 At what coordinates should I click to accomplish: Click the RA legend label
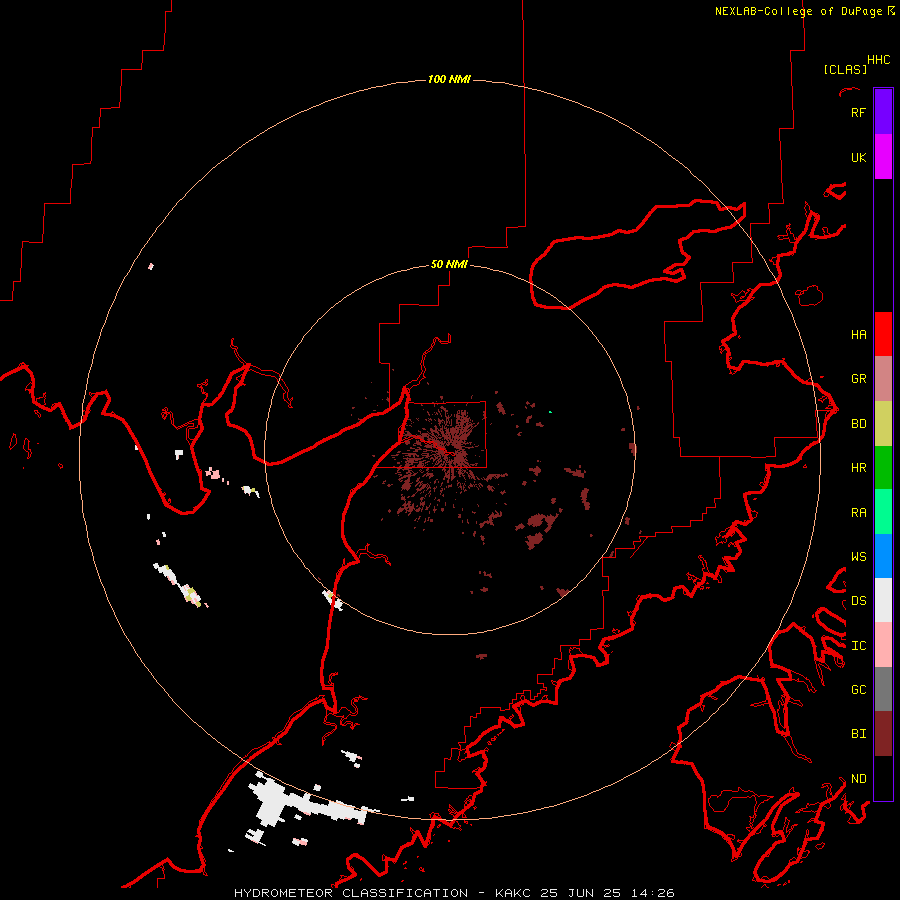point(858,513)
